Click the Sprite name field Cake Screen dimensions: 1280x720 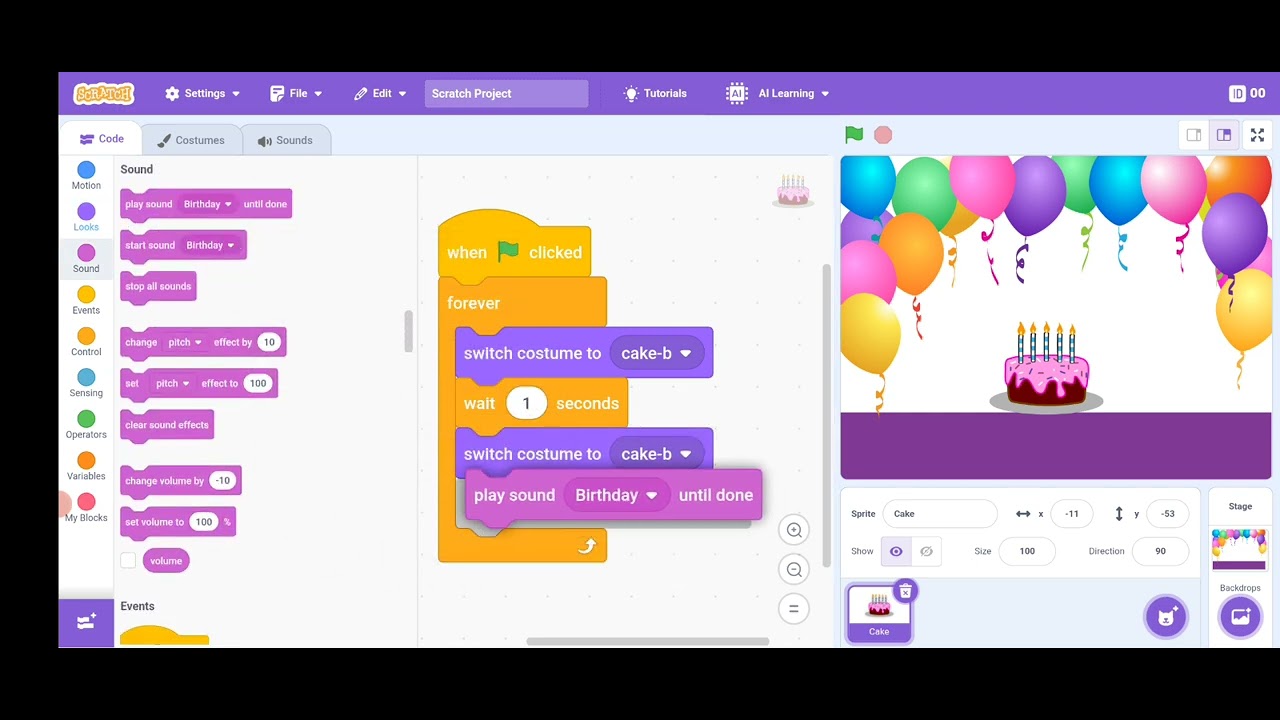point(940,514)
